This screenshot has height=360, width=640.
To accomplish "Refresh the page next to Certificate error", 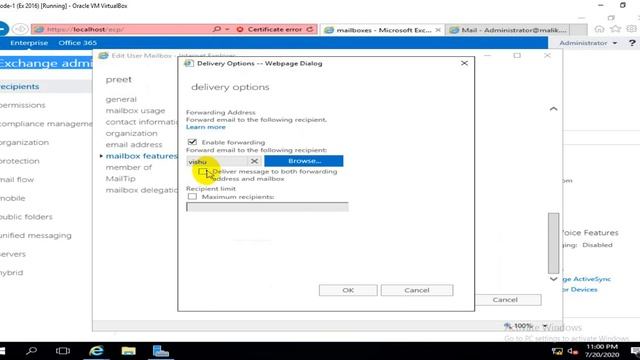I will [310, 29].
